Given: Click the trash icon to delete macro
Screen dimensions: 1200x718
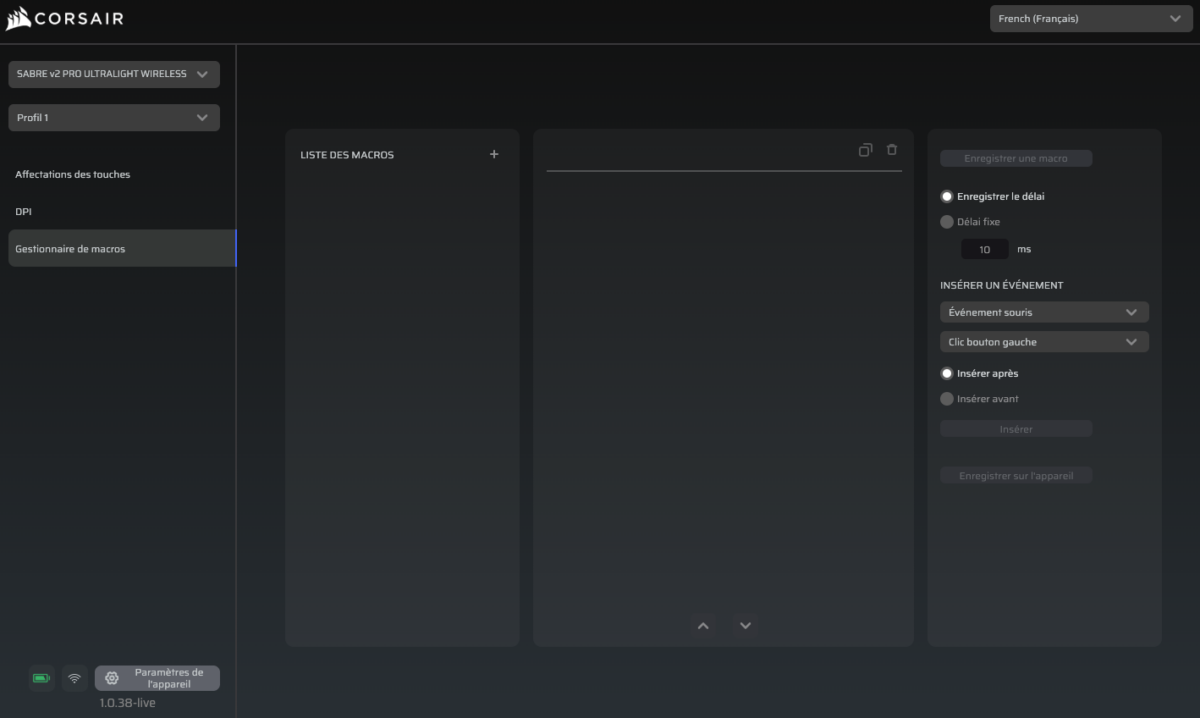Looking at the screenshot, I should [892, 150].
